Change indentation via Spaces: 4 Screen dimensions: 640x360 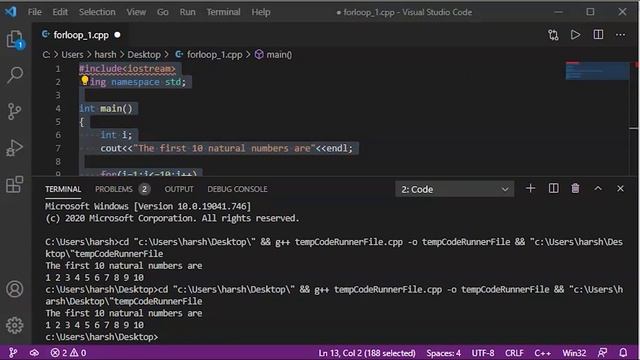click(443, 353)
